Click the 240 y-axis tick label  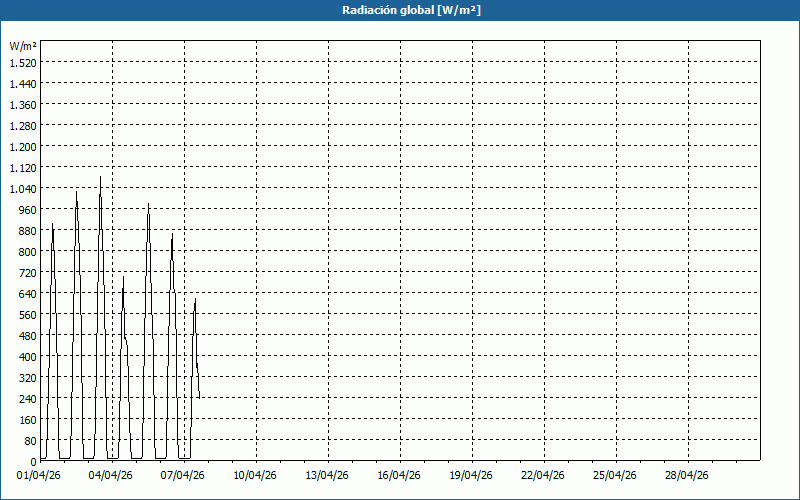click(26, 399)
